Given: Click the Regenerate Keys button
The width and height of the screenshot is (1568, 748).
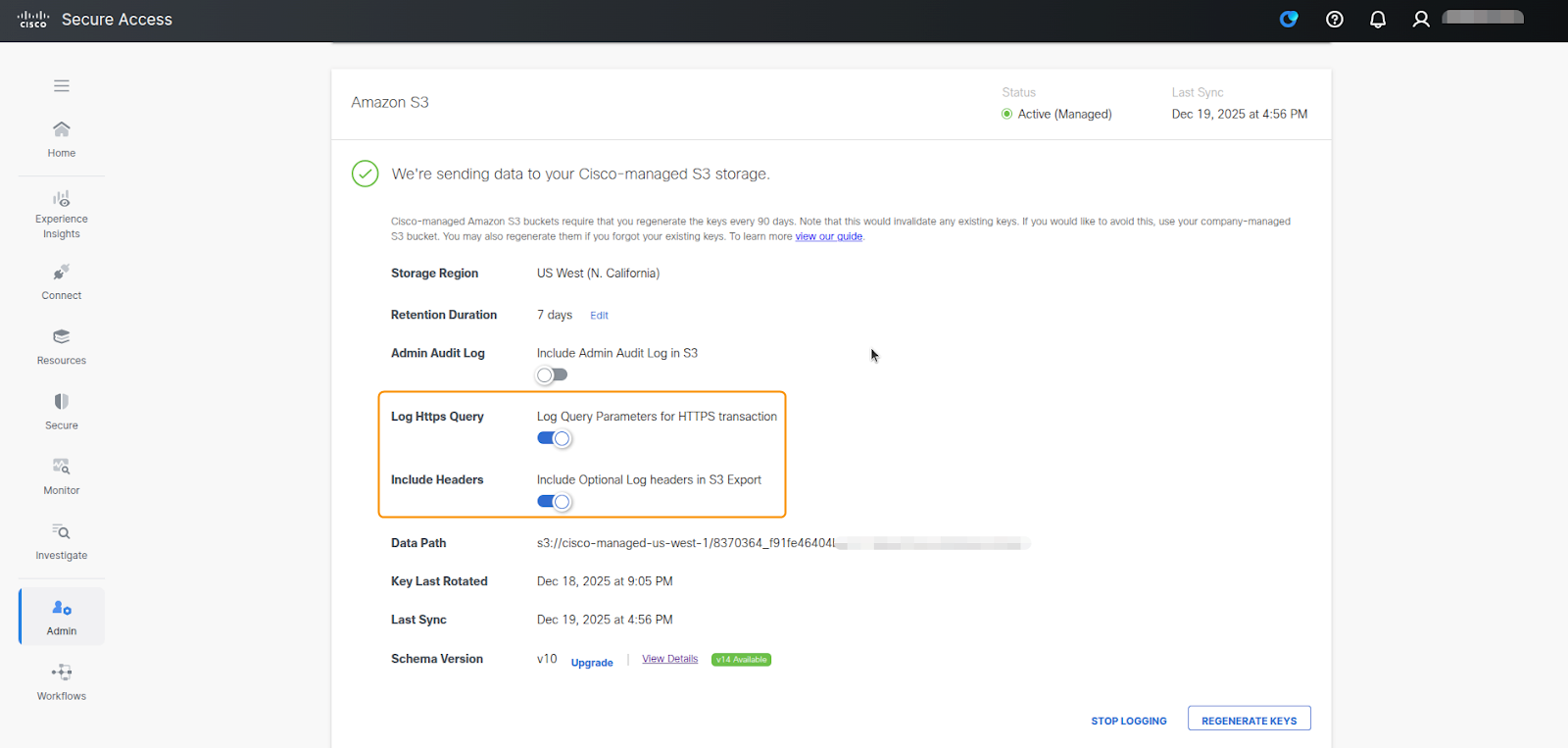Looking at the screenshot, I should 1249,720.
